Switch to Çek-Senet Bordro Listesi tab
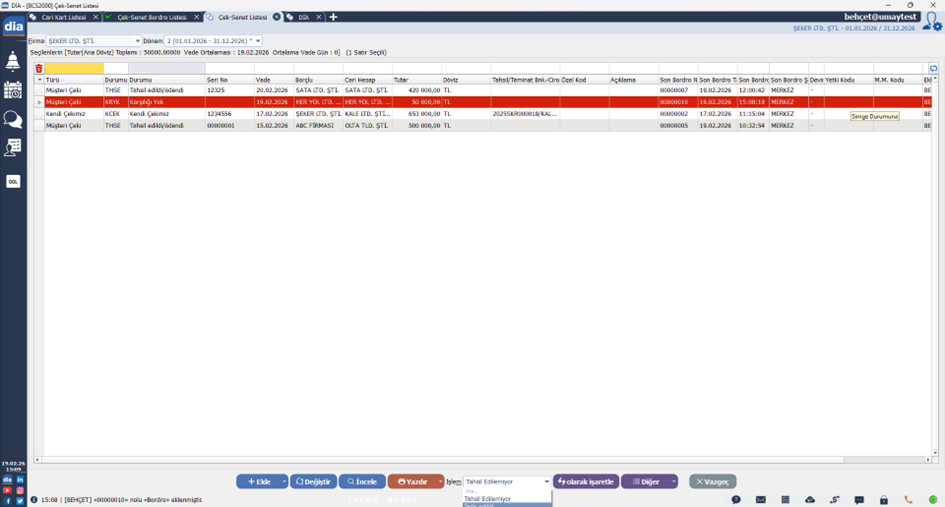 click(x=151, y=17)
